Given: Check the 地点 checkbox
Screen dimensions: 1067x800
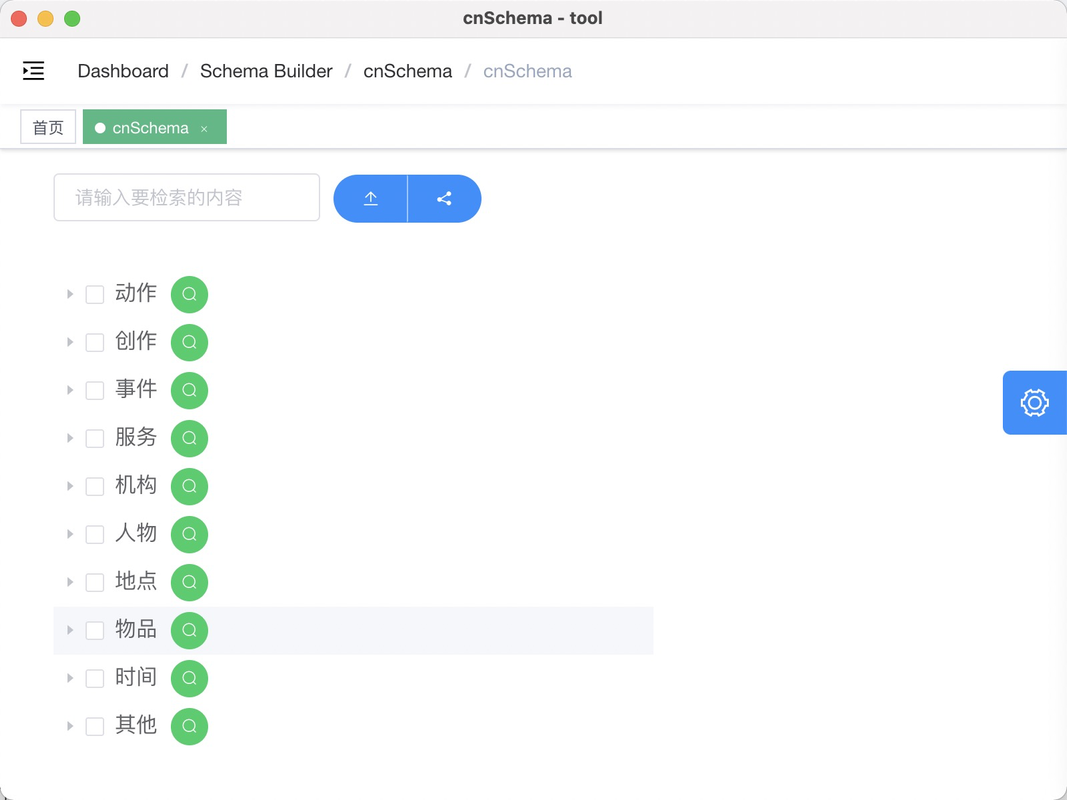Looking at the screenshot, I should tap(95, 582).
